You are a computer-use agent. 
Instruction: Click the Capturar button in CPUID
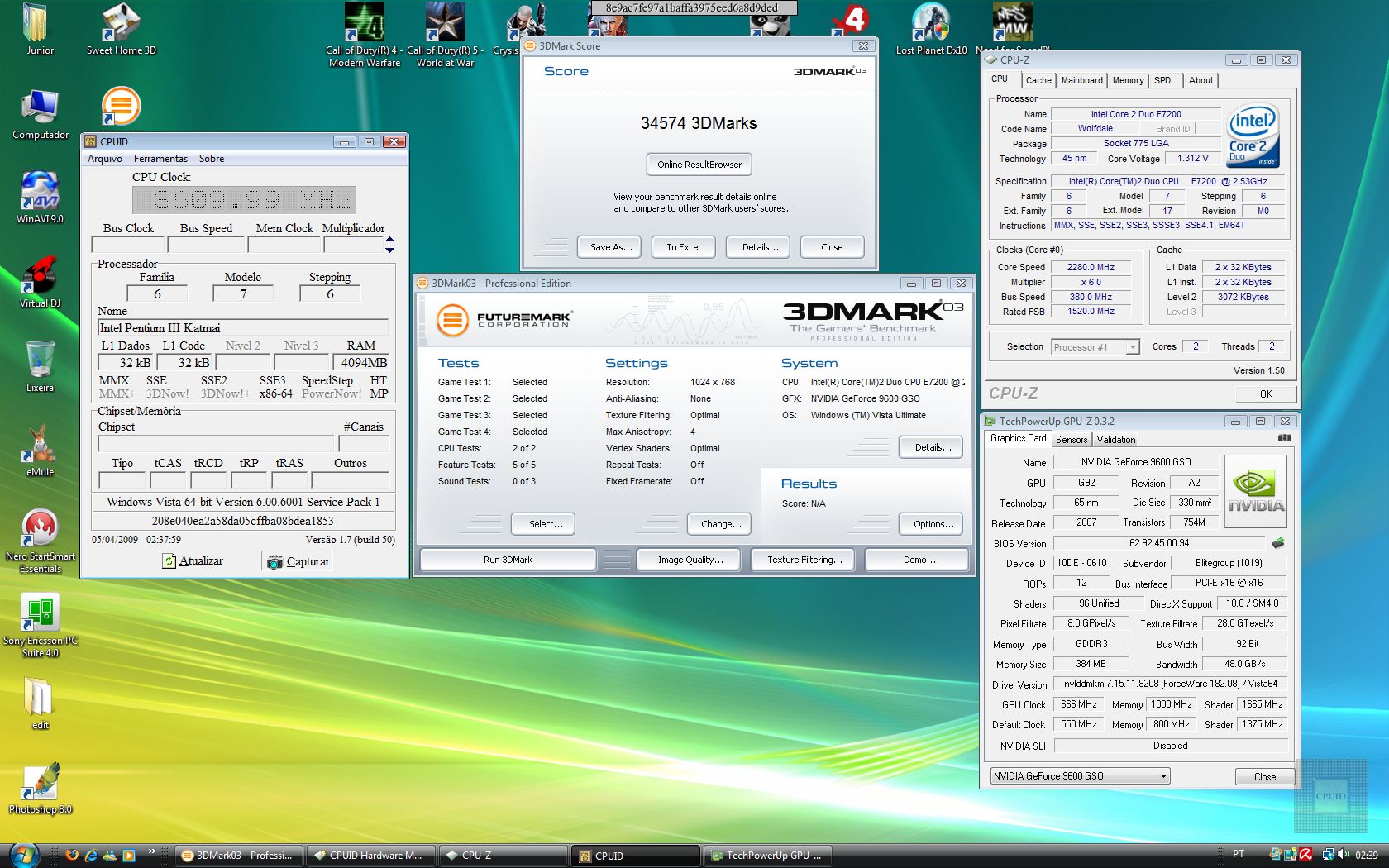click(298, 561)
